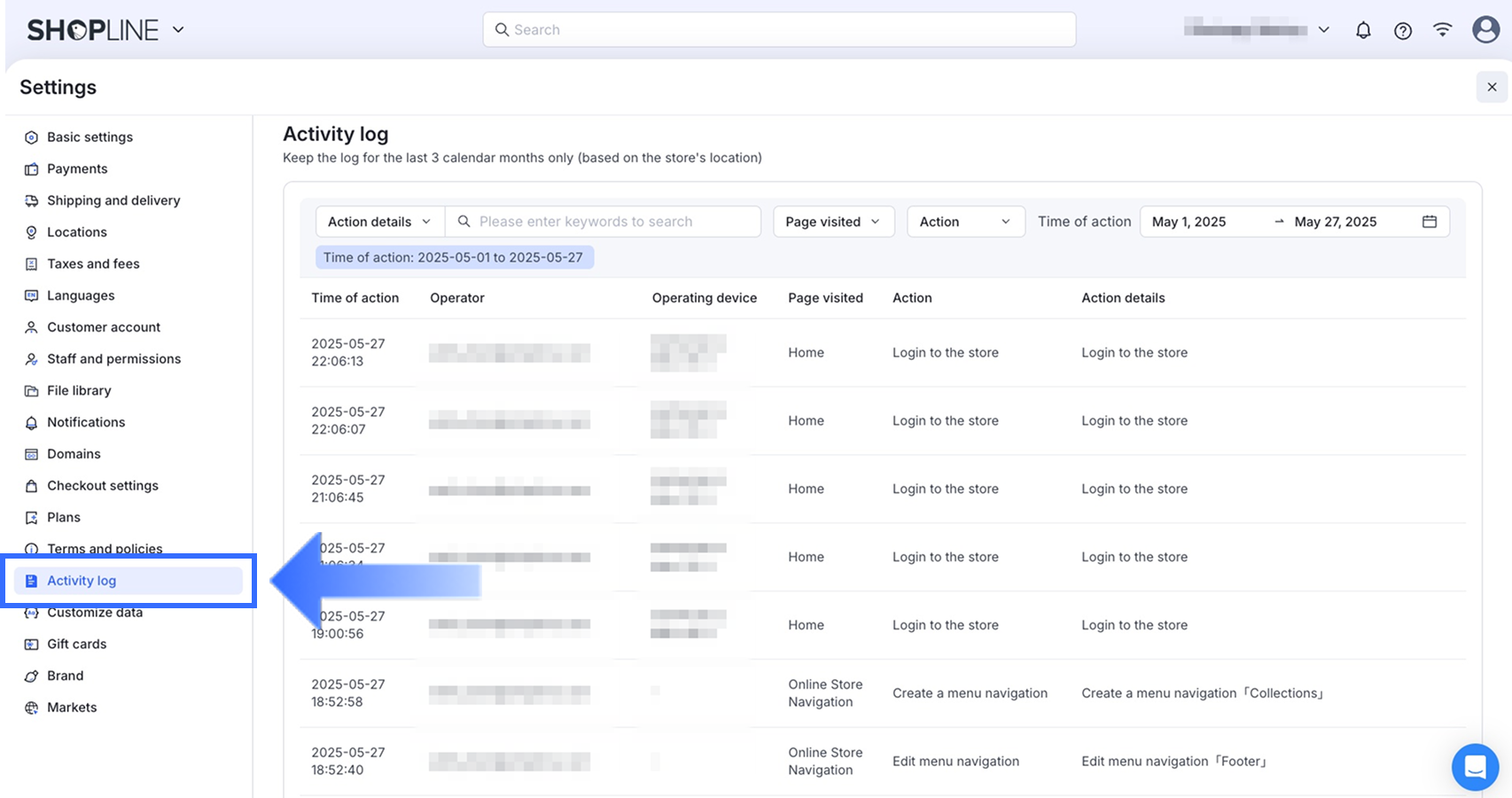1512x798 pixels.
Task: Open the Page visited filter dropdown
Action: click(833, 222)
